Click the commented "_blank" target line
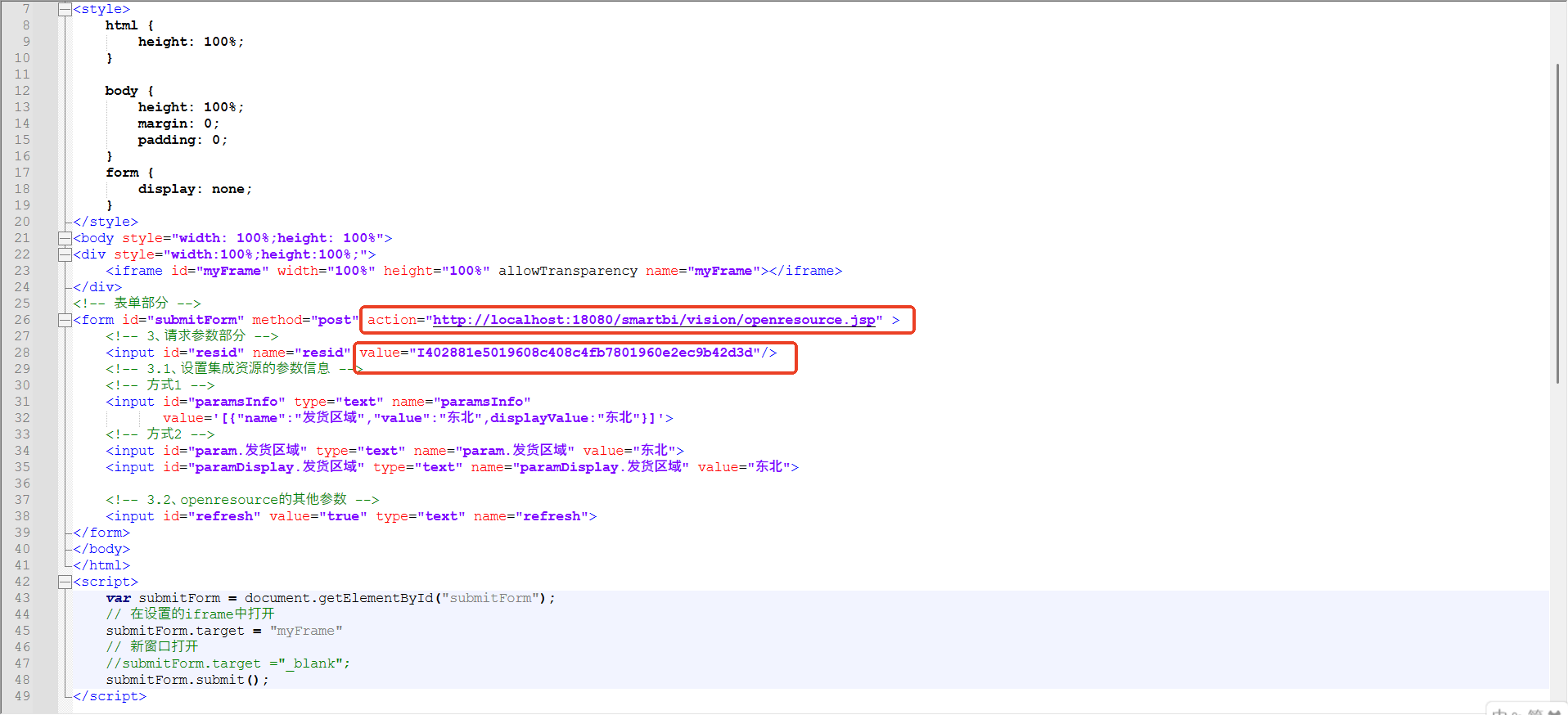 [x=228, y=663]
